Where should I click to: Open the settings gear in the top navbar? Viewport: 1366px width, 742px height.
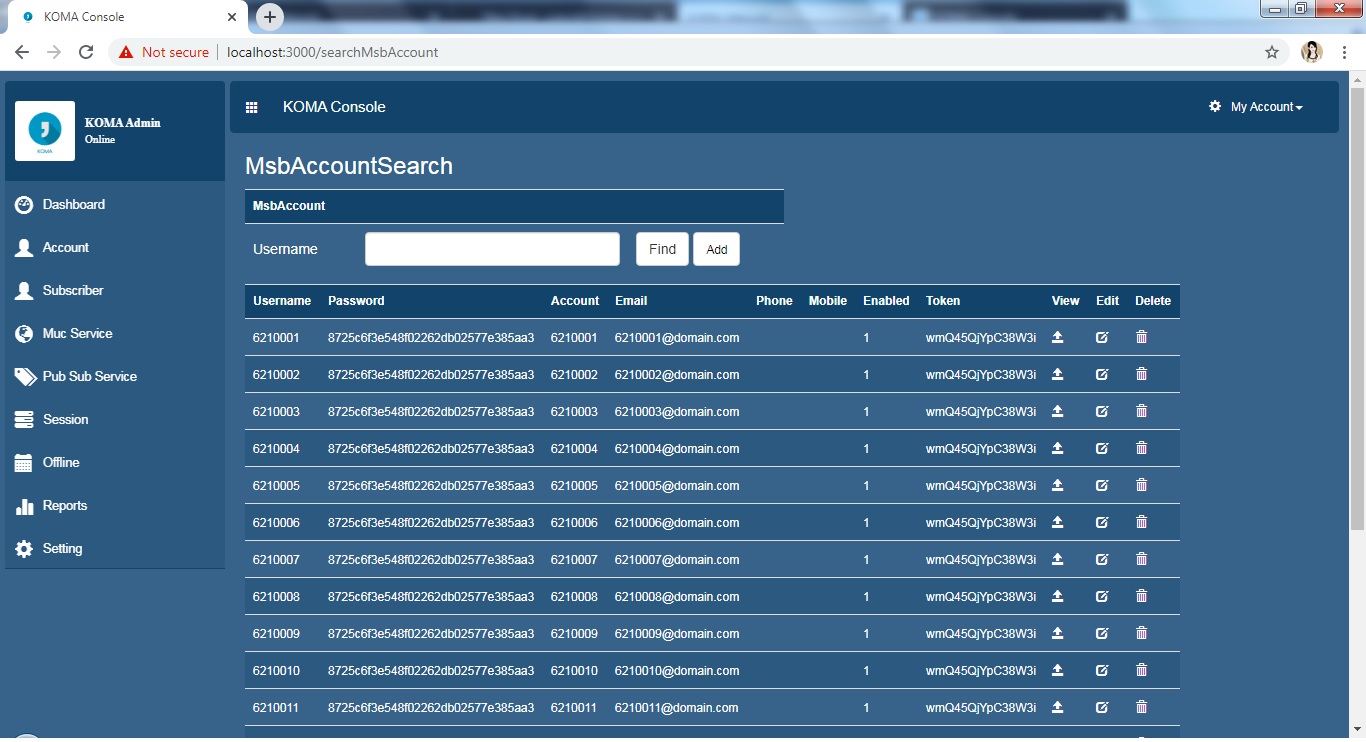click(1214, 105)
